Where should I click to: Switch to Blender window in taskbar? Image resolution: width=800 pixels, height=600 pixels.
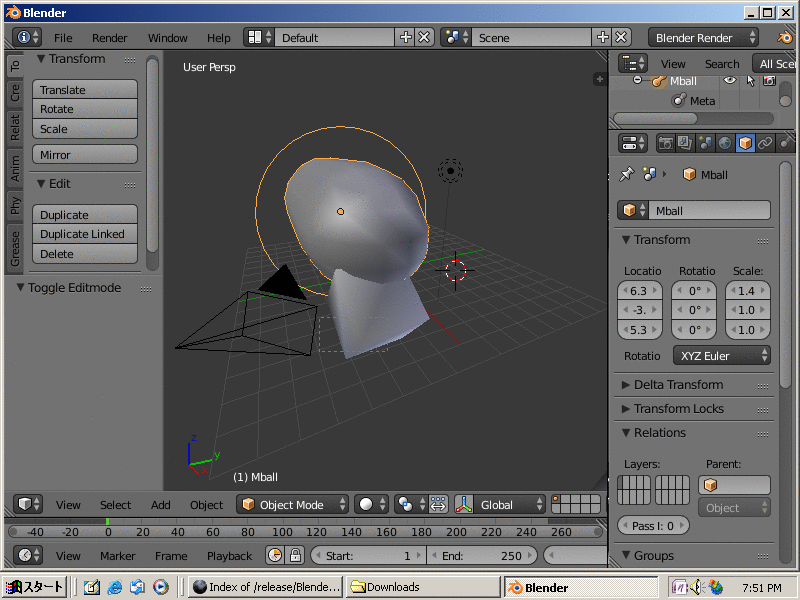coord(581,587)
